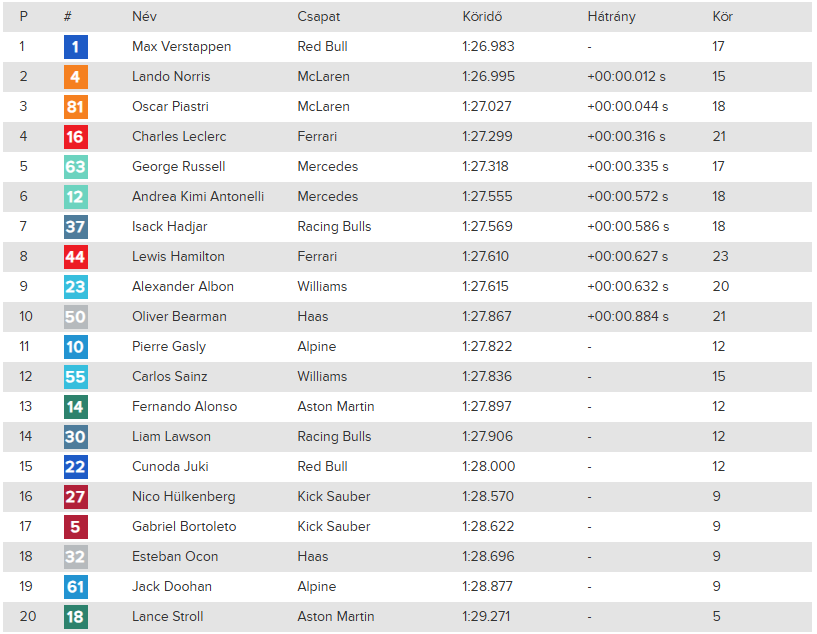Click the orange number 81 badge
This screenshot has height=634, width=817.
75,107
